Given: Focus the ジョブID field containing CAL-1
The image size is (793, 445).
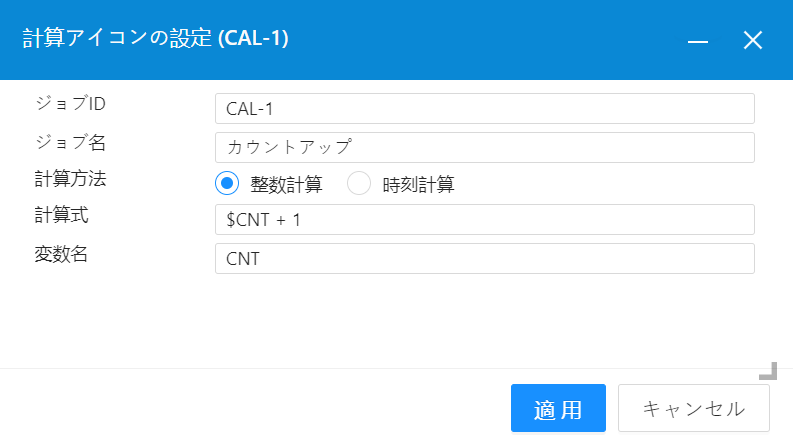Looking at the screenshot, I should coord(484,108).
